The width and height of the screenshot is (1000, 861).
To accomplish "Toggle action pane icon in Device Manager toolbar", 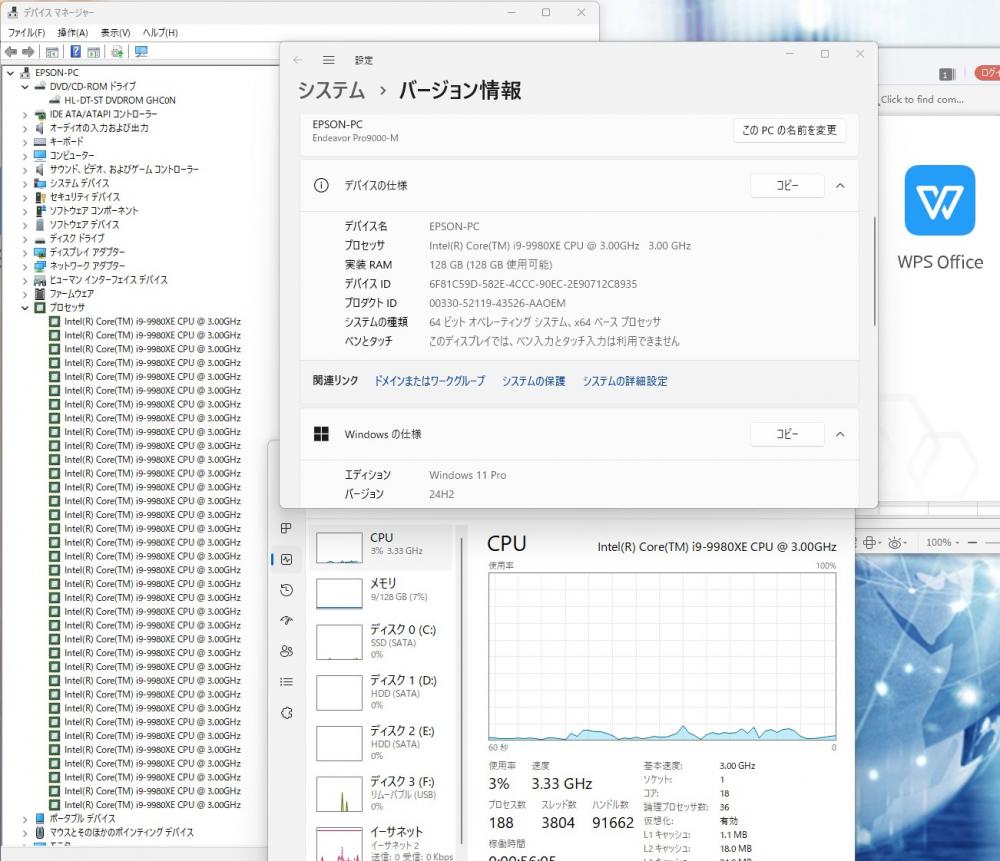I will [x=94, y=52].
